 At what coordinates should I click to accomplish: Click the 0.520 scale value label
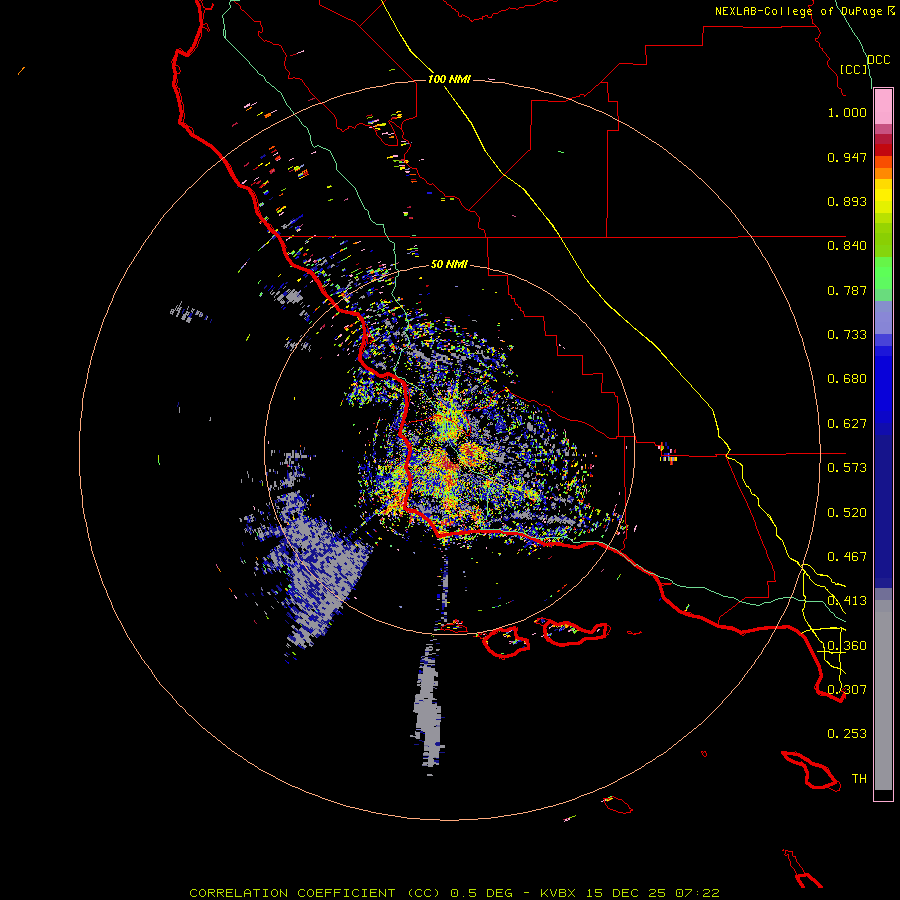tap(847, 513)
